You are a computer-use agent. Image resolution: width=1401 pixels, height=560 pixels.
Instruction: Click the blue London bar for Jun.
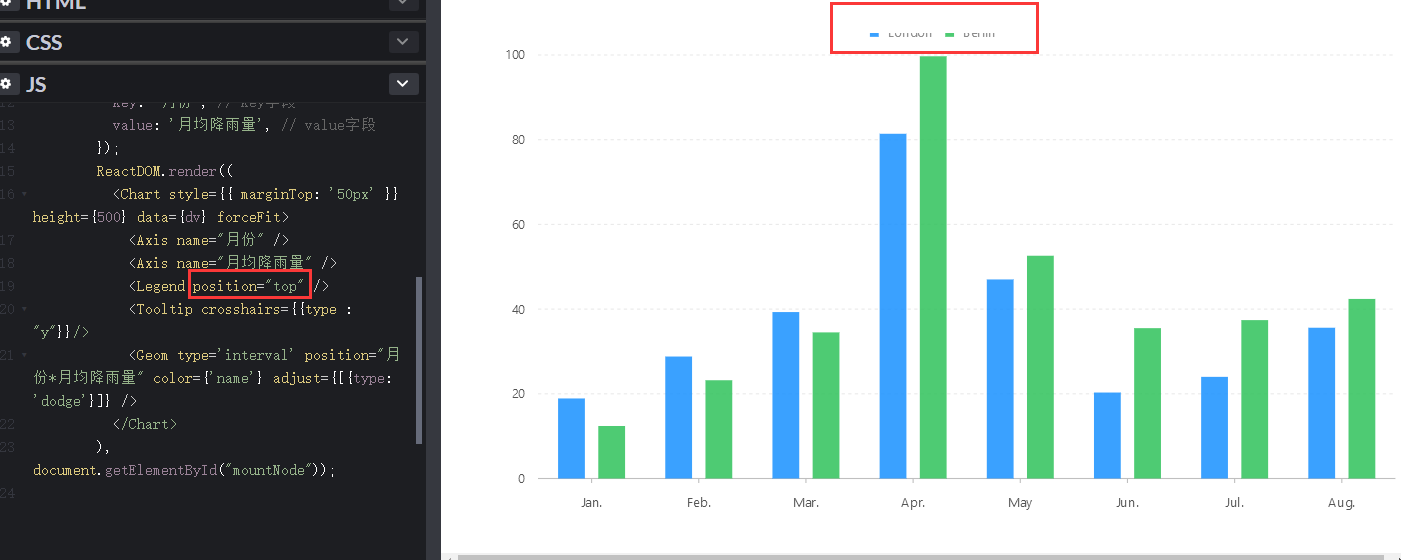(1107, 435)
